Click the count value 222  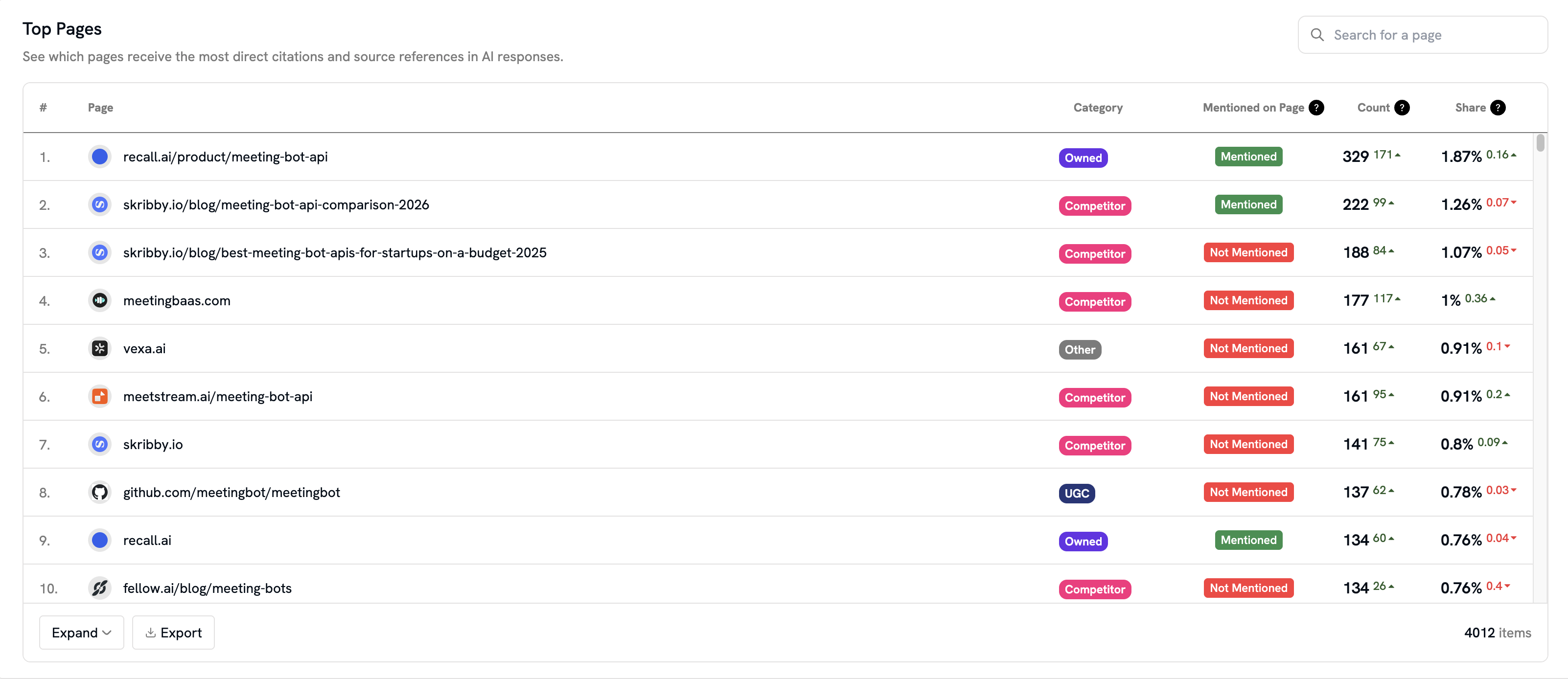coord(1356,205)
